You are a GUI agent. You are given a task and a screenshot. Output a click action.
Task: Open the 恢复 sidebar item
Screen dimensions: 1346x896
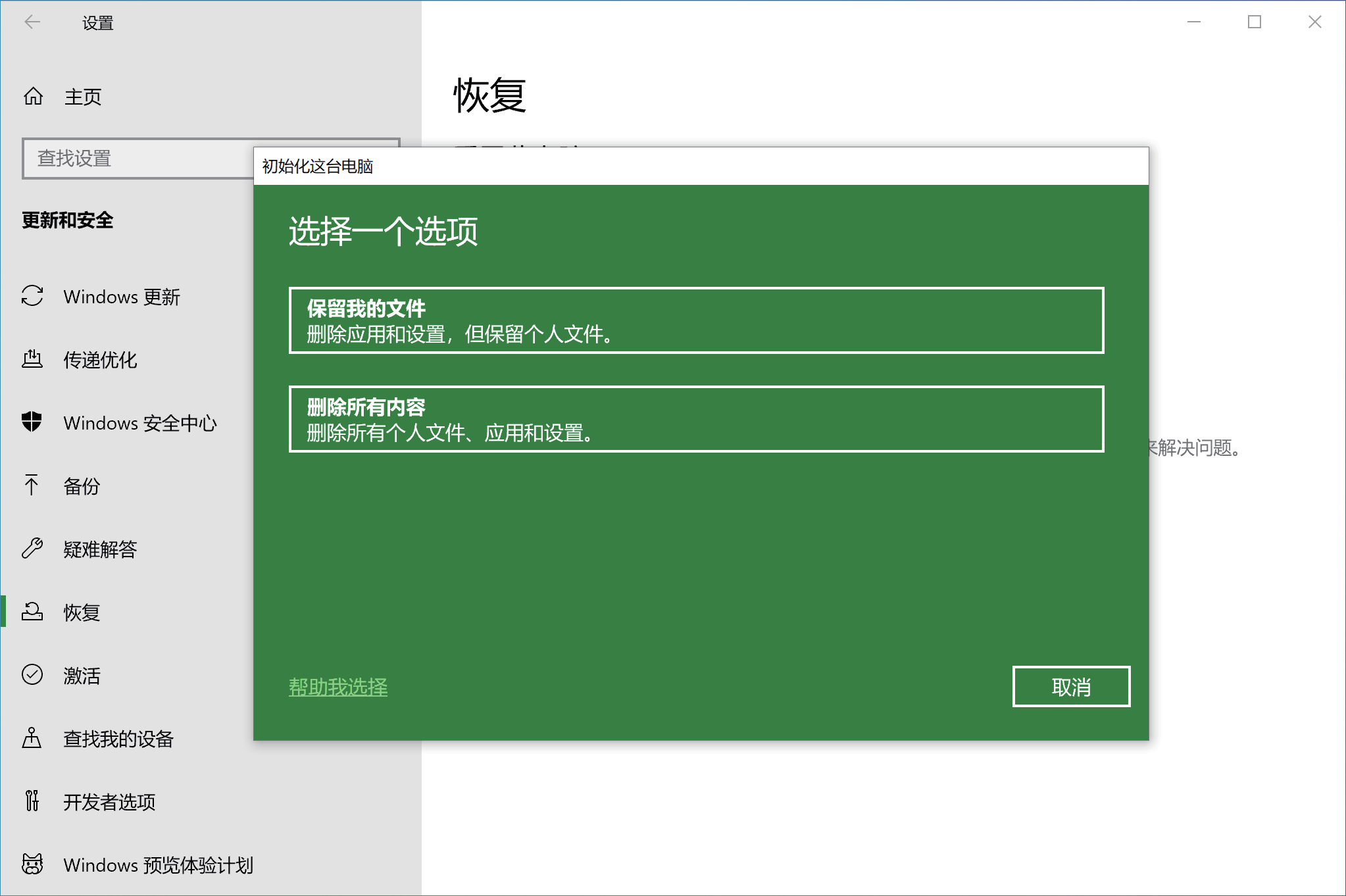82,612
